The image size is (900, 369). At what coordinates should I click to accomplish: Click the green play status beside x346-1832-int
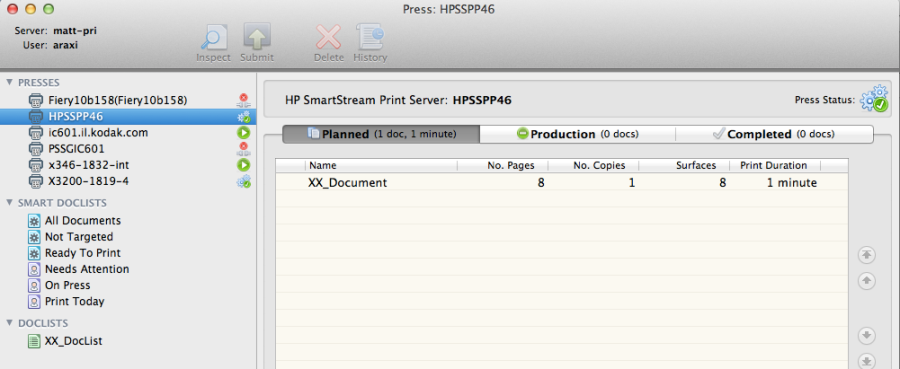(x=244, y=165)
